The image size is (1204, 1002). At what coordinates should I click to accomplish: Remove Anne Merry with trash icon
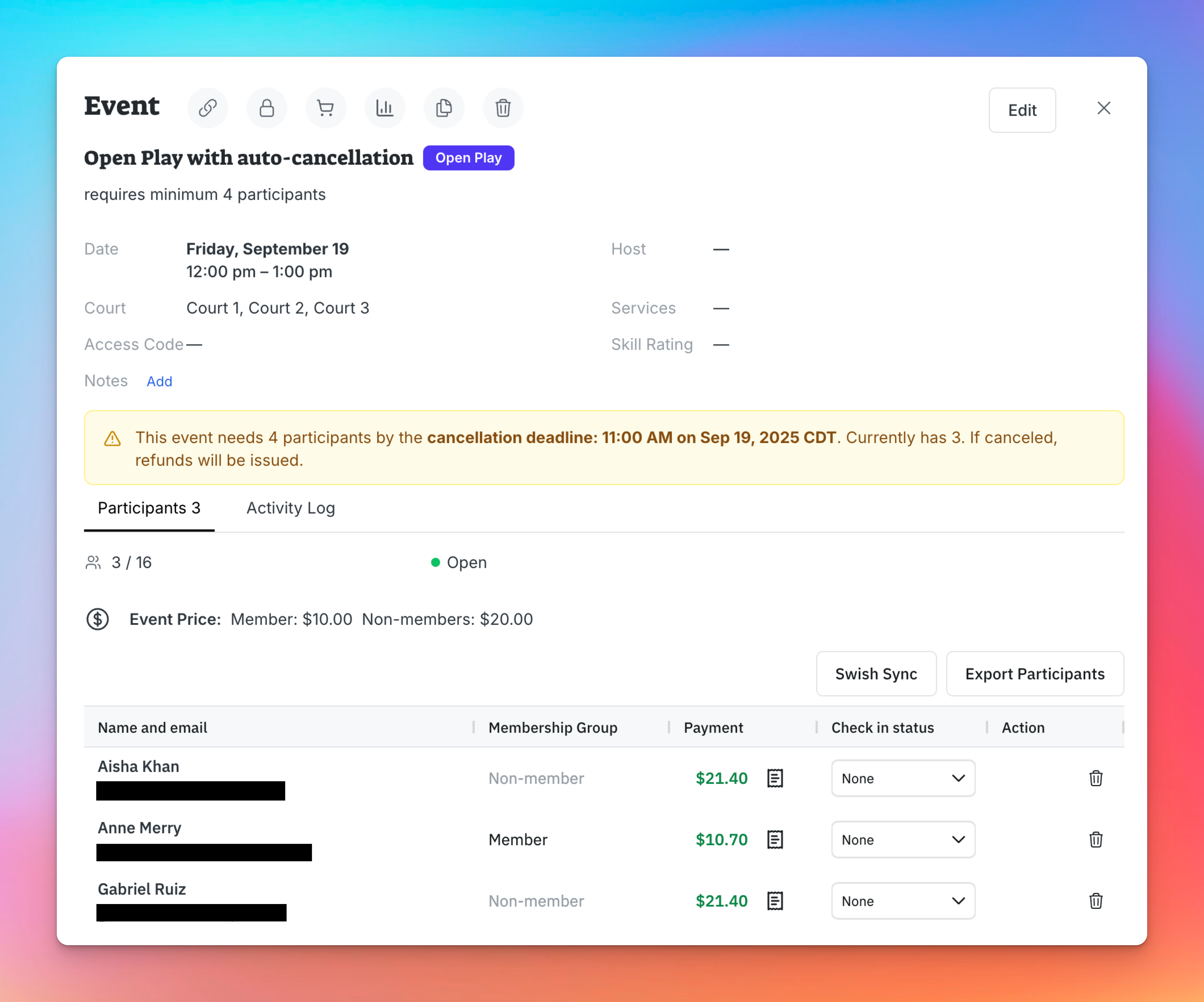pyautogui.click(x=1096, y=840)
